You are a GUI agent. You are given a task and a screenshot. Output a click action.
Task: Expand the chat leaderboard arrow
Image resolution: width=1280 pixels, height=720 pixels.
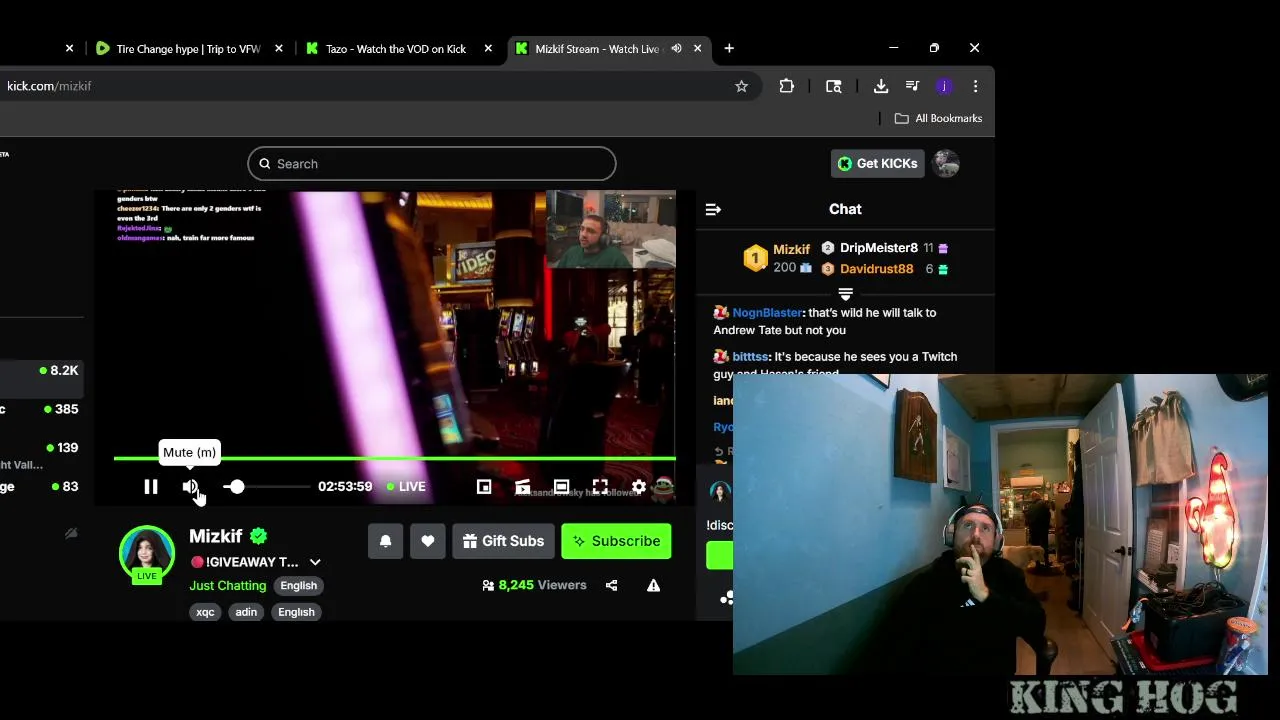(845, 293)
